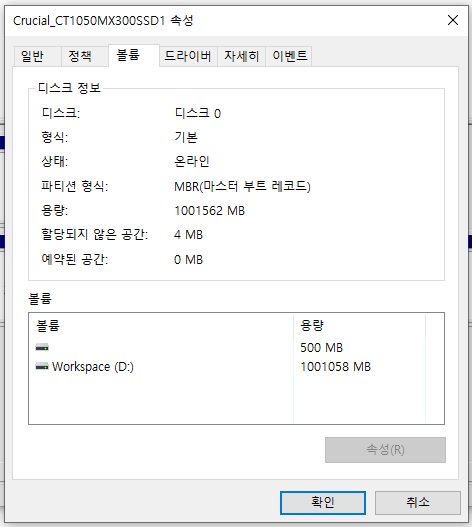Screen dimensions: 472x527
Task: Click the 확인 button
Action: point(323,502)
